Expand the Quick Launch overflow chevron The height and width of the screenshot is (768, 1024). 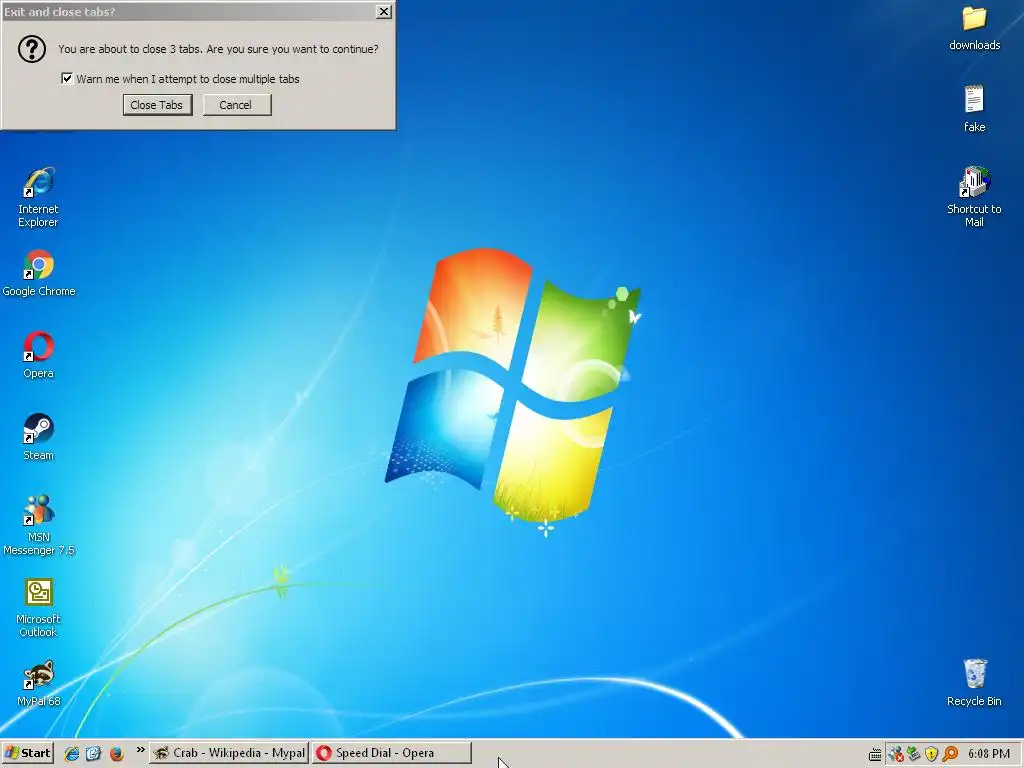coord(140,751)
